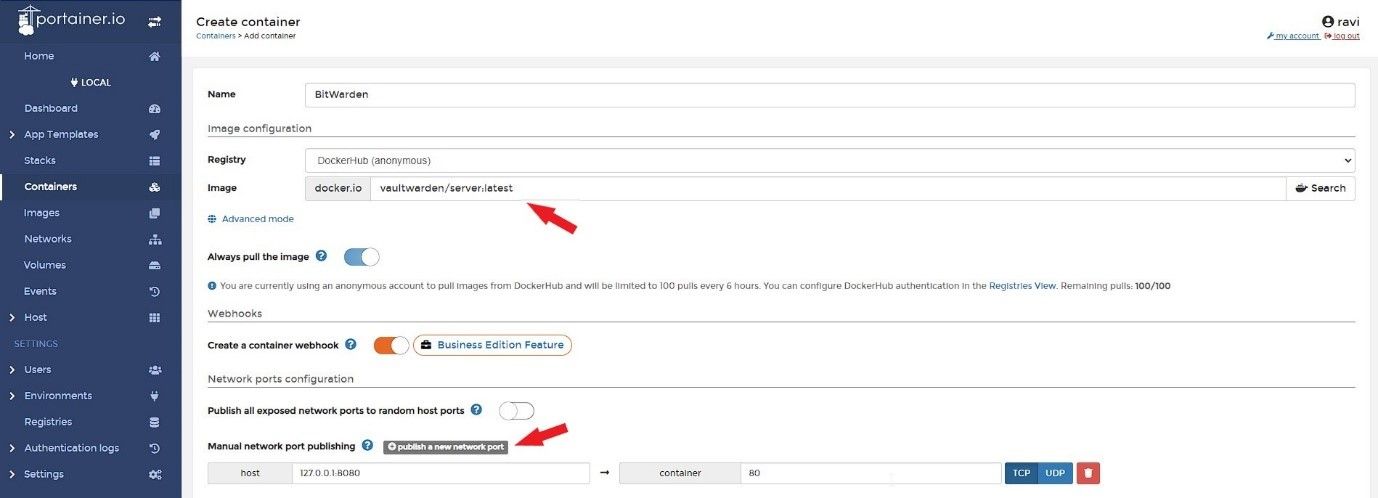Select UDP protocol for the port
Image resolution: width=1378 pixels, height=498 pixels.
pyautogui.click(x=1055, y=473)
